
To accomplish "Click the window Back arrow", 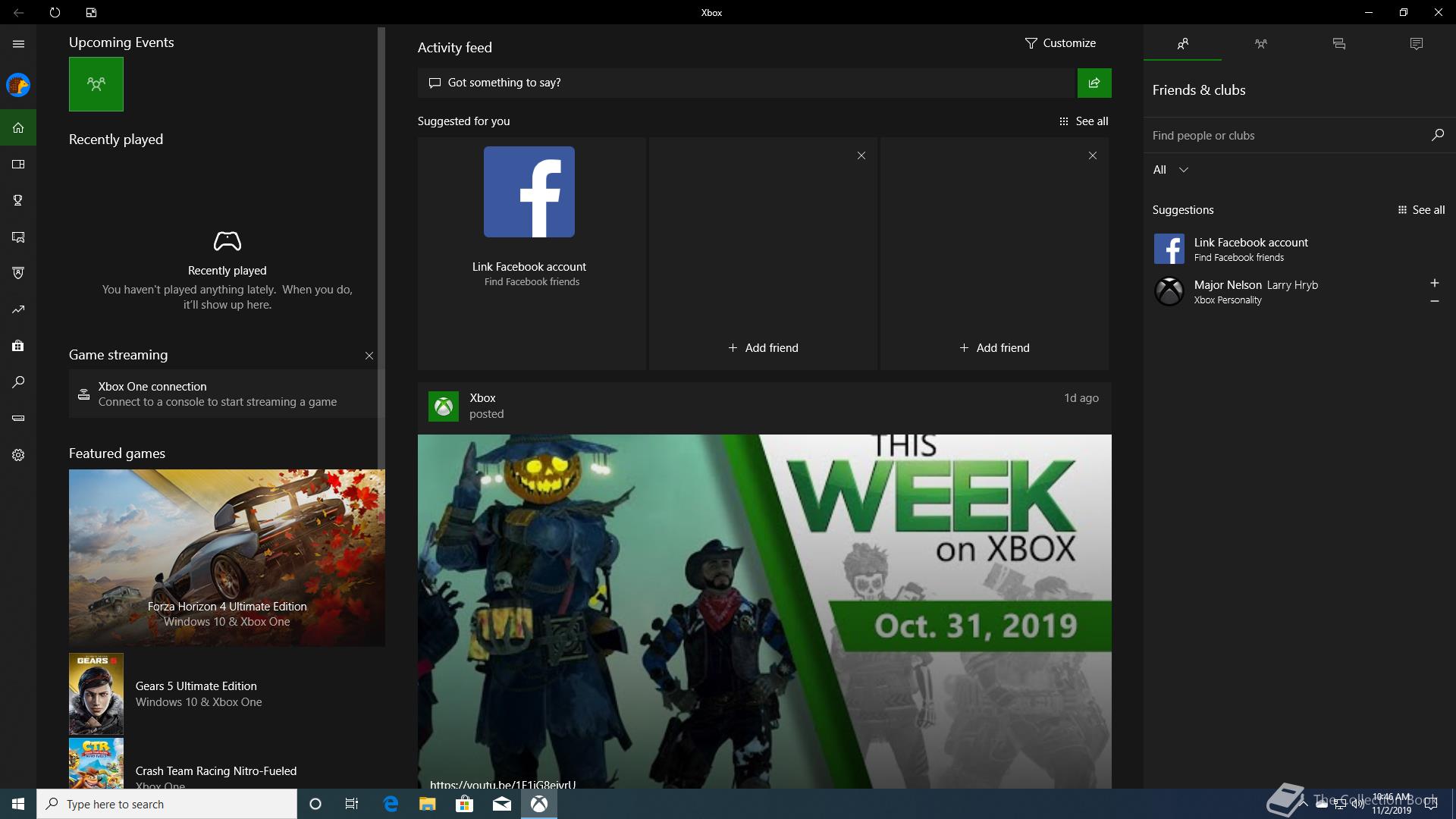I will [18, 12].
